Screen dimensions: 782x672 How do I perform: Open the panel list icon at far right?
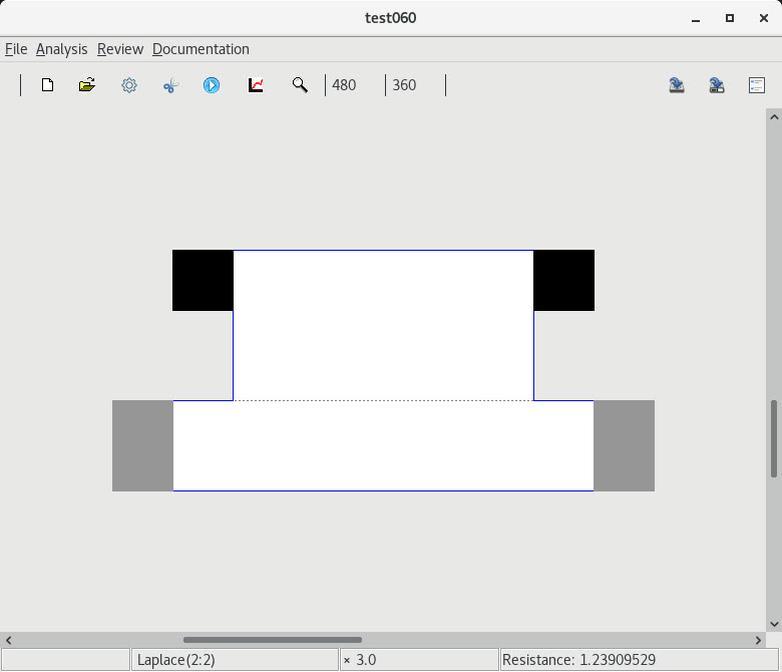tap(757, 85)
